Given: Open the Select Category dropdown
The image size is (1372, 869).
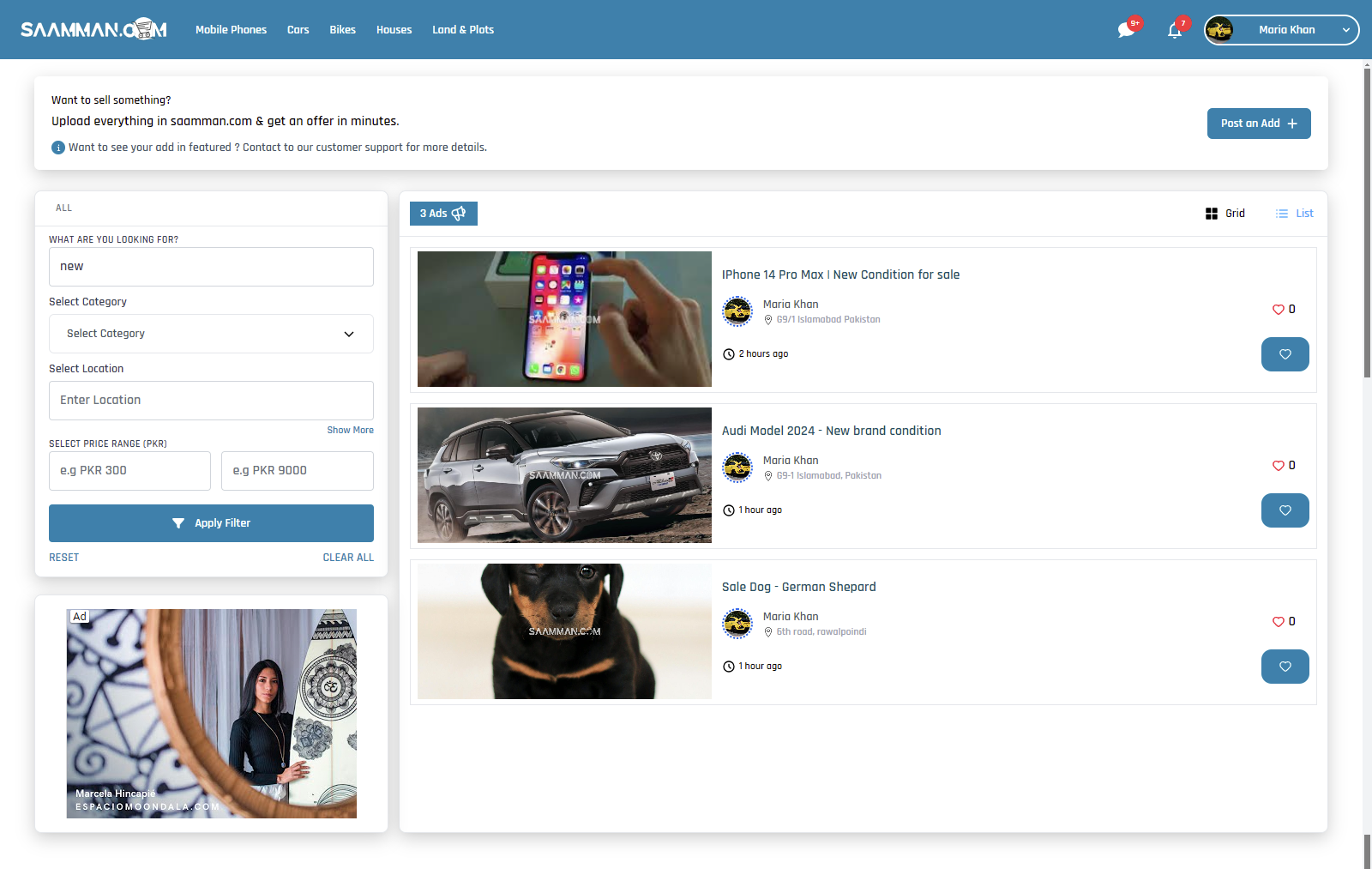Looking at the screenshot, I should pyautogui.click(x=211, y=334).
